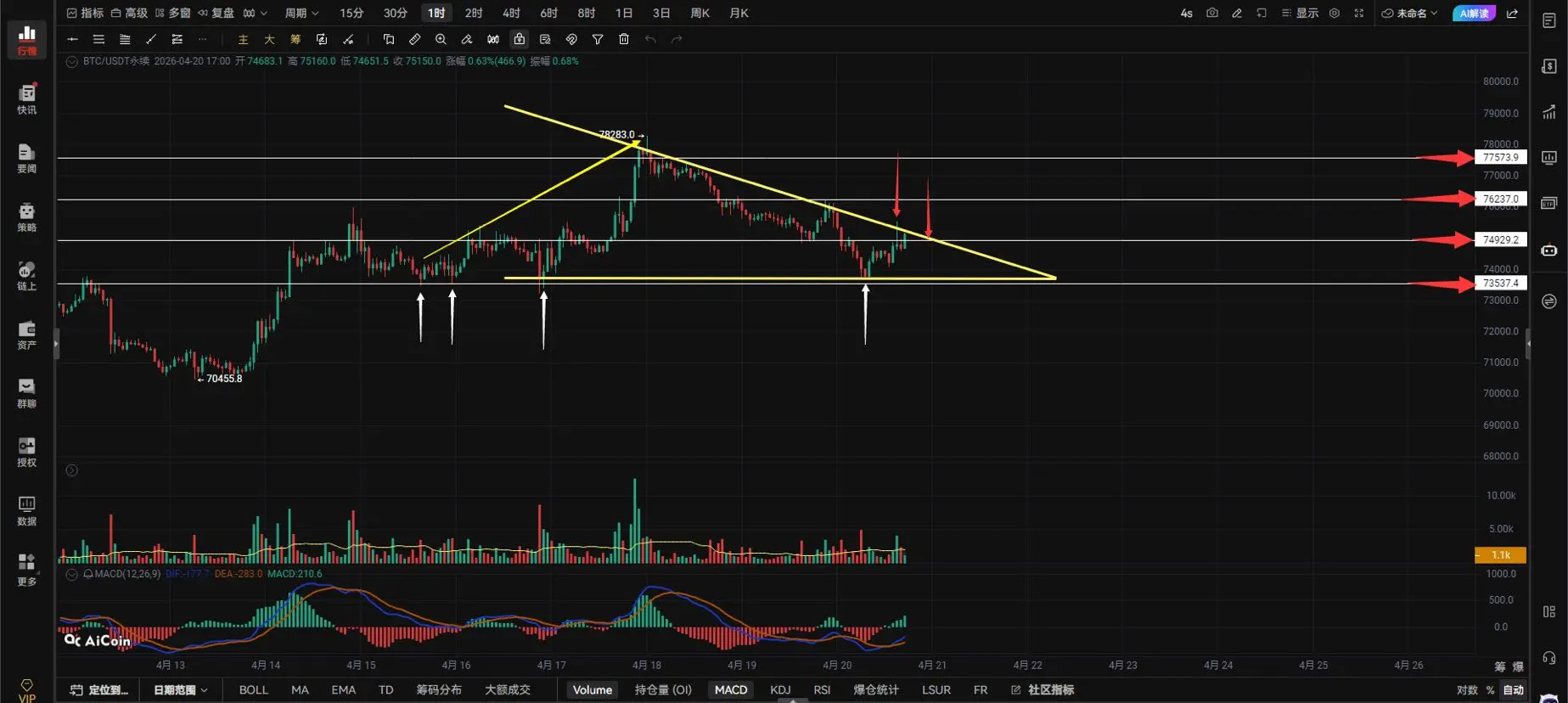
Task: Add the KDJ indicator
Action: (780, 690)
